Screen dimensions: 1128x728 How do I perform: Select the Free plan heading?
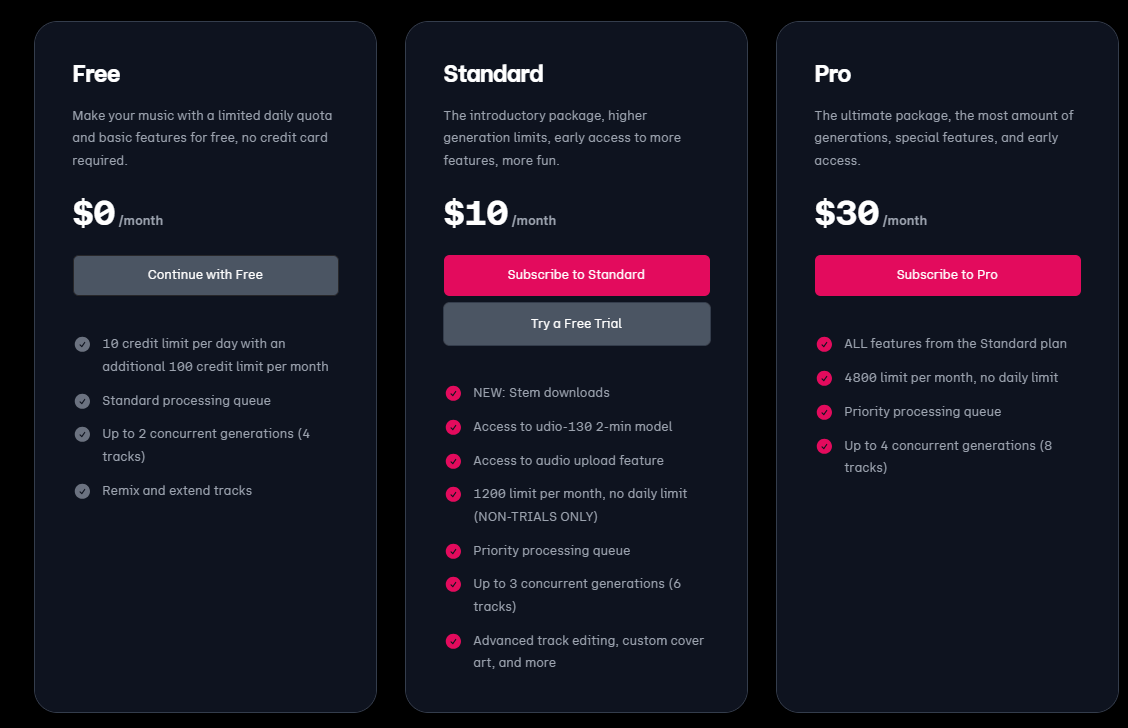pyautogui.click(x=96, y=74)
